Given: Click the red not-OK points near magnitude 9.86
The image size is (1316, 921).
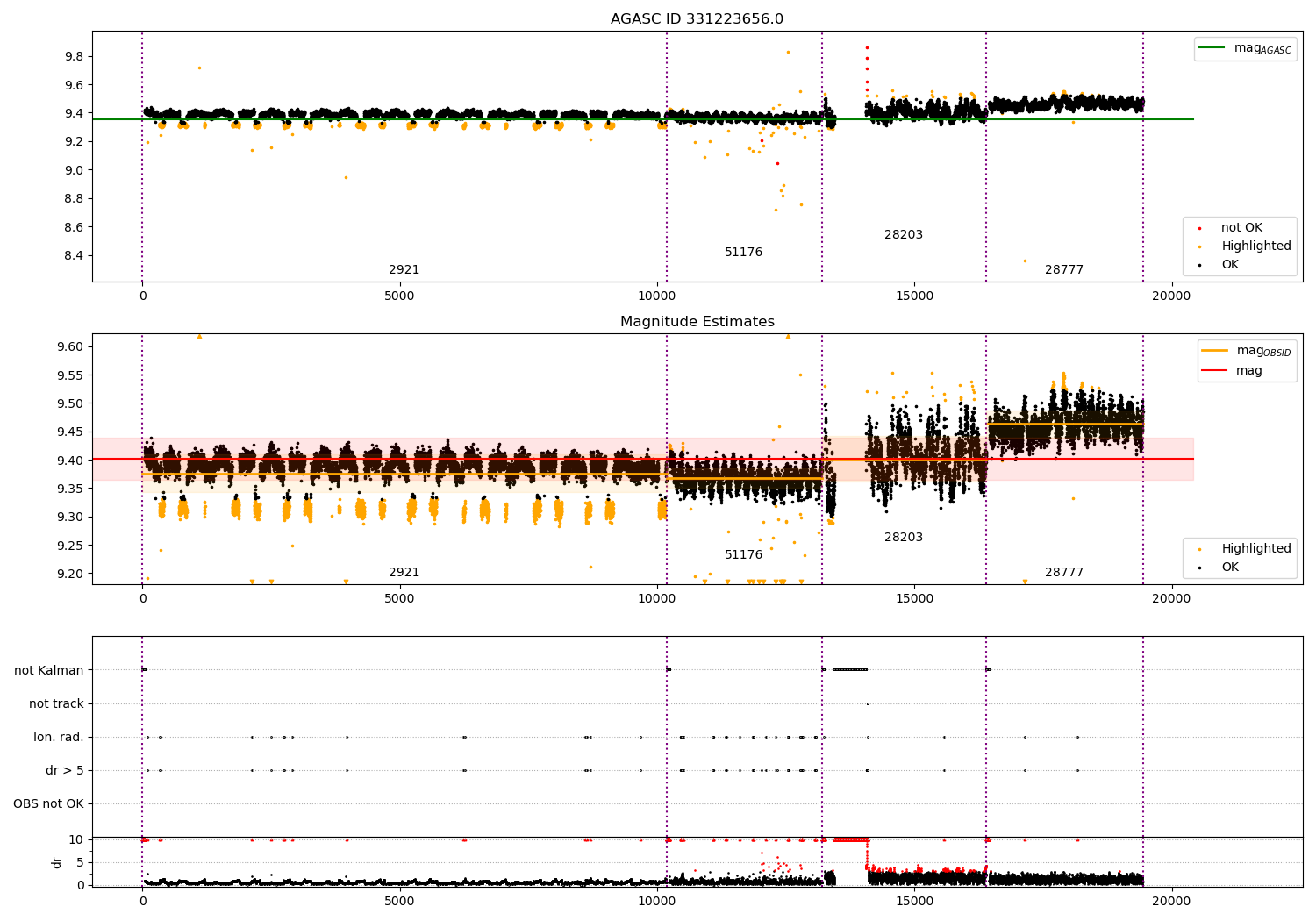Looking at the screenshot, I should [x=867, y=48].
